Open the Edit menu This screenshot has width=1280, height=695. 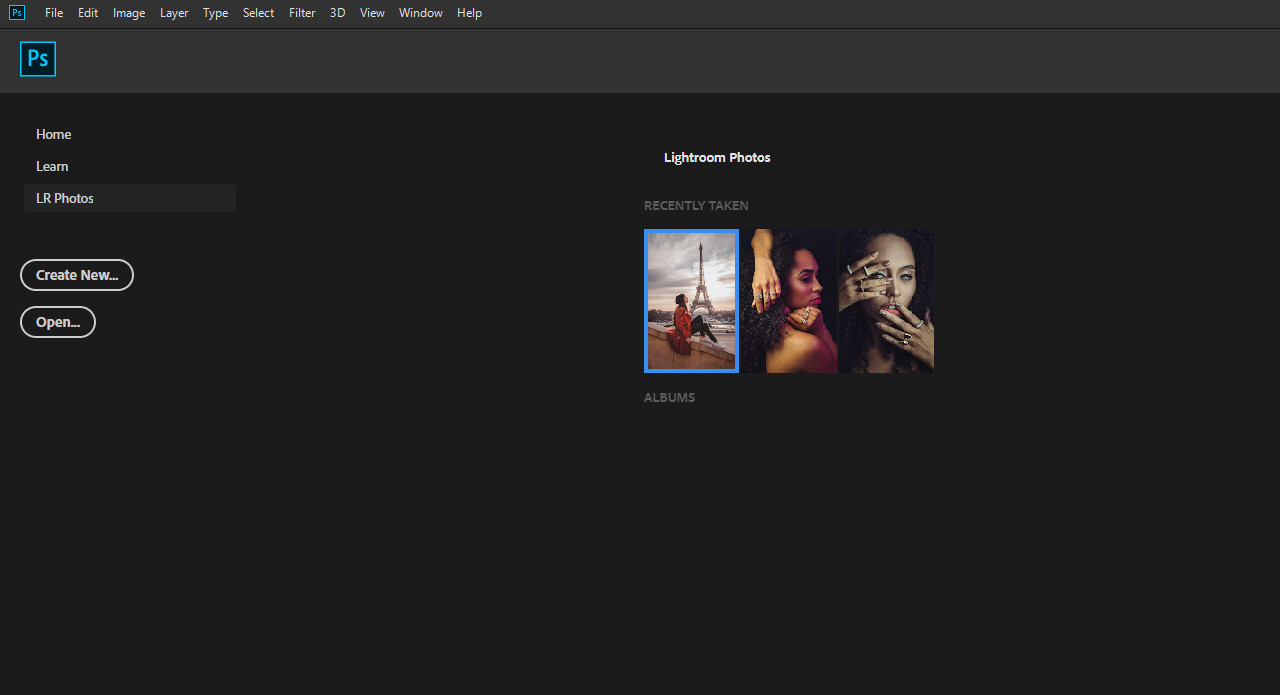tap(88, 13)
